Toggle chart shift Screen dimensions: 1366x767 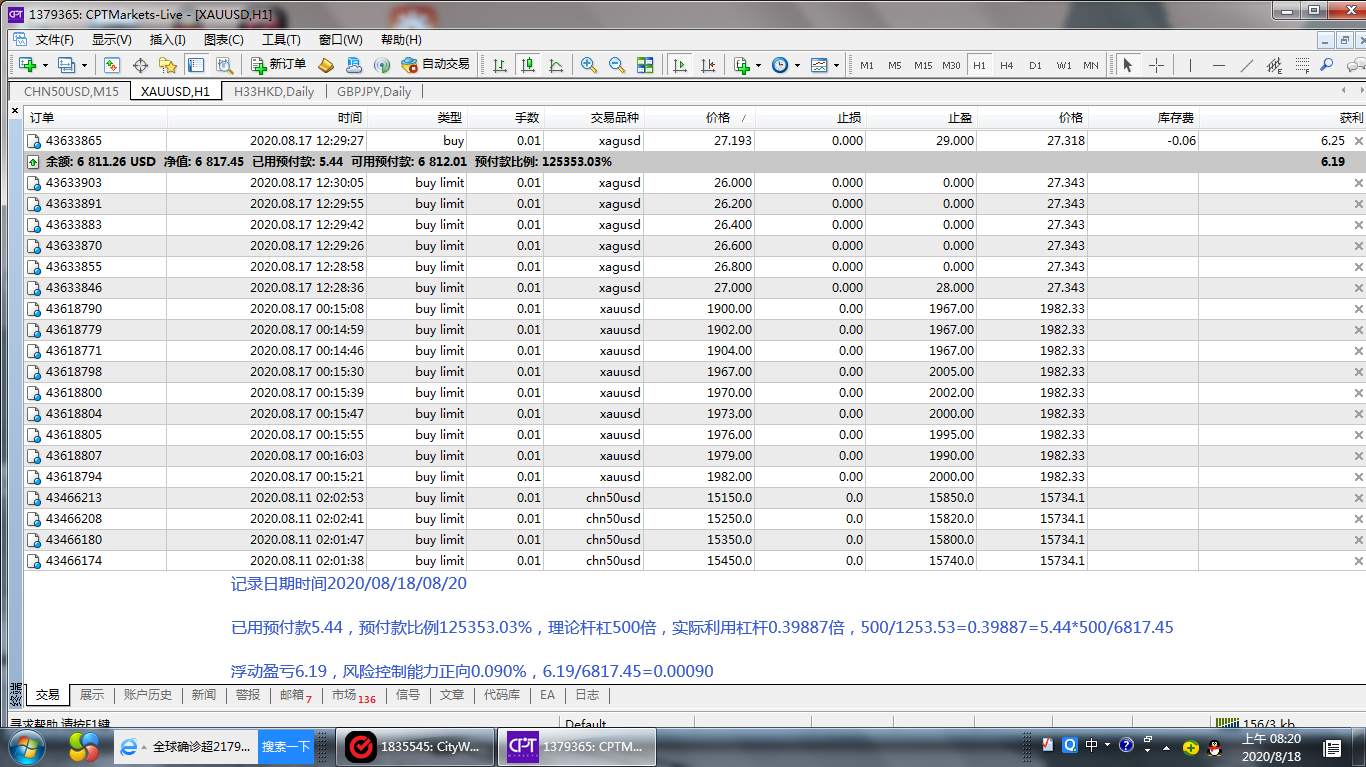(708, 65)
